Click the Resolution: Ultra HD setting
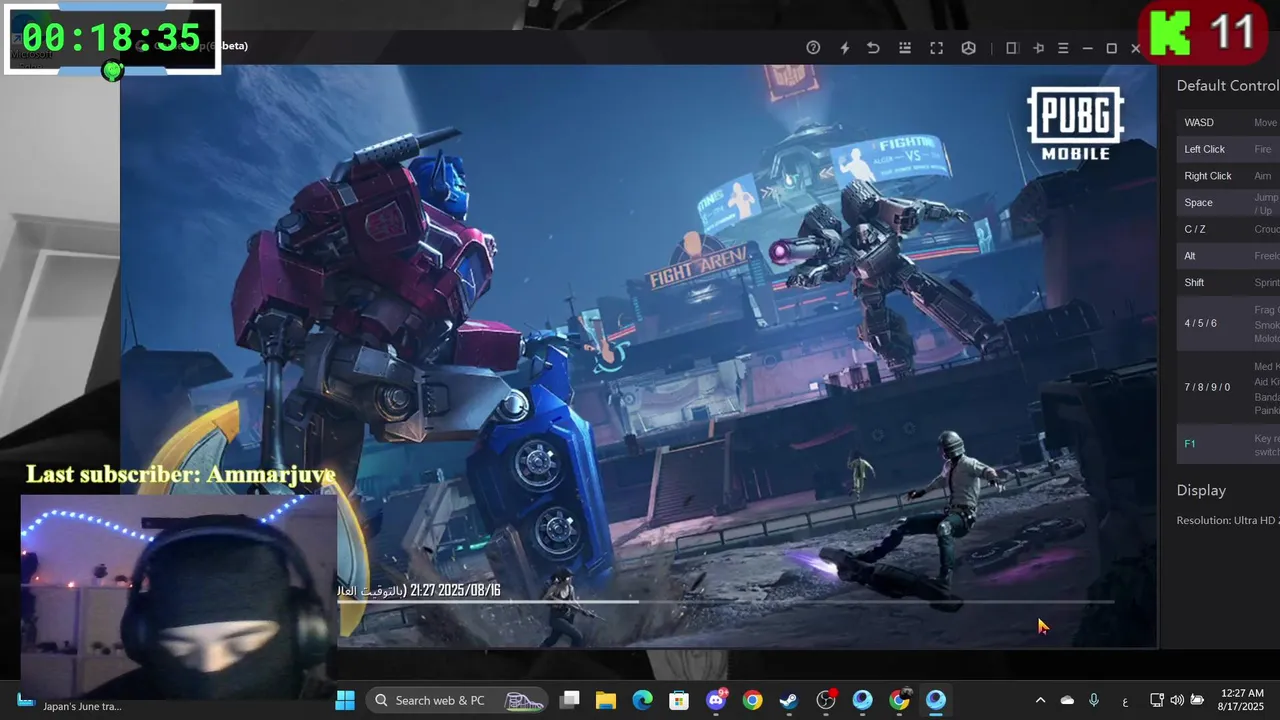This screenshot has width=1280, height=720. pos(1228,521)
